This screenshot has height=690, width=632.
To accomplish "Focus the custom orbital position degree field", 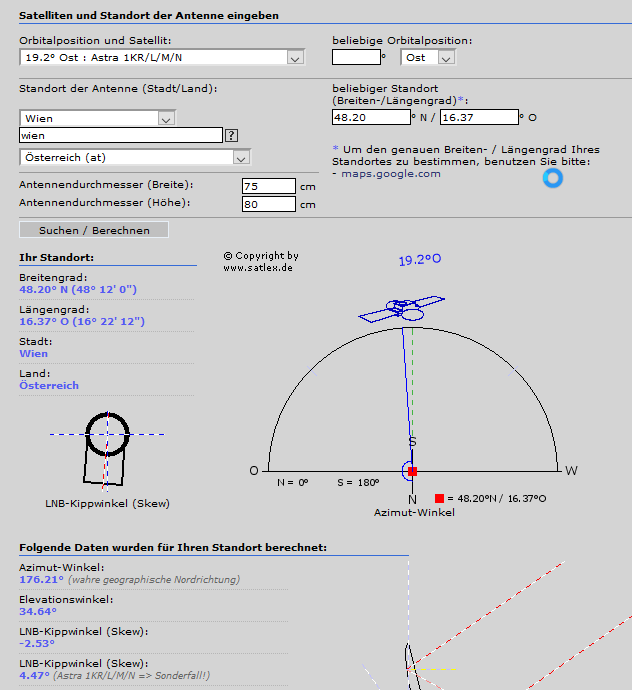I will 356,57.
